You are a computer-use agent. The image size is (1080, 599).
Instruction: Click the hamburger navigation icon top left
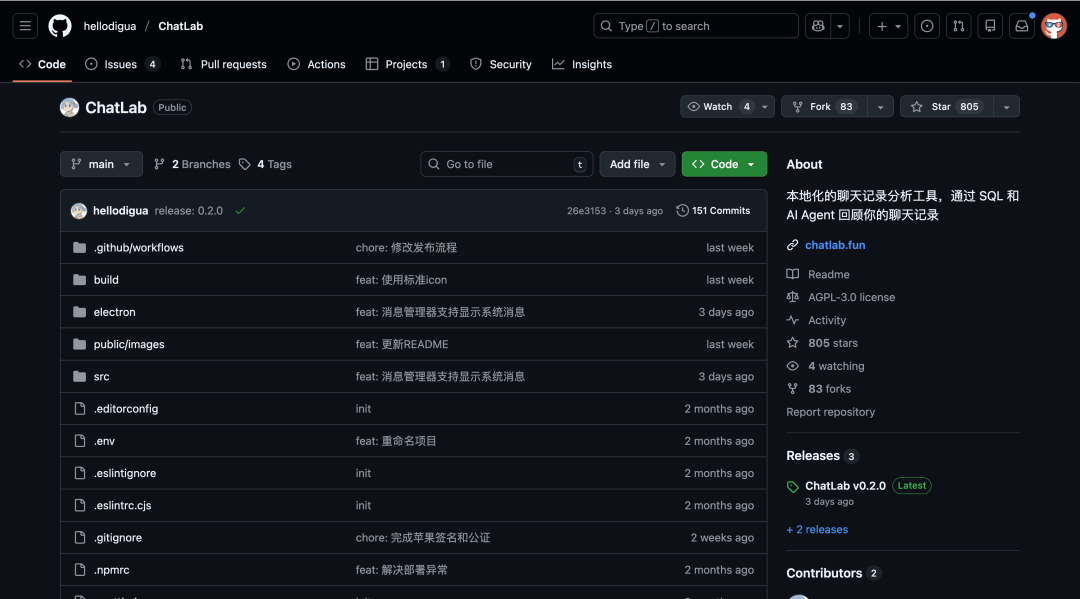tap(25, 25)
